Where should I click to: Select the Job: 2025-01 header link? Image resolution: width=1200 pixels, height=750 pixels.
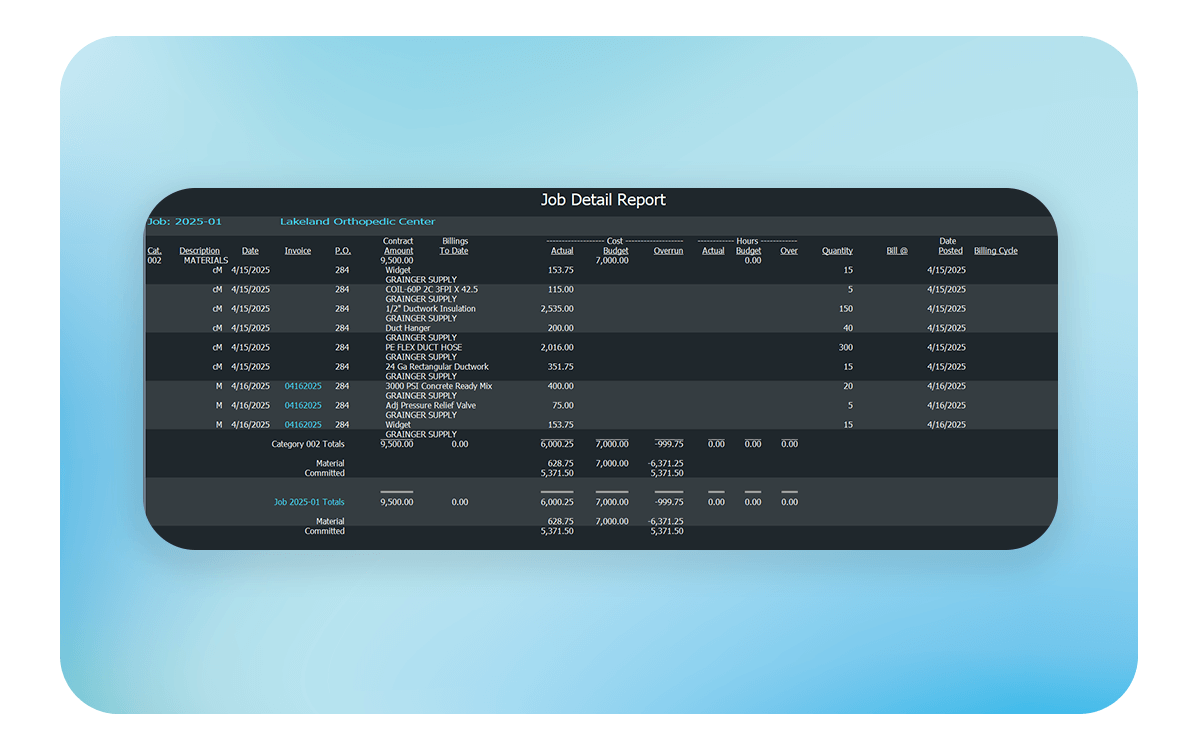(x=185, y=222)
